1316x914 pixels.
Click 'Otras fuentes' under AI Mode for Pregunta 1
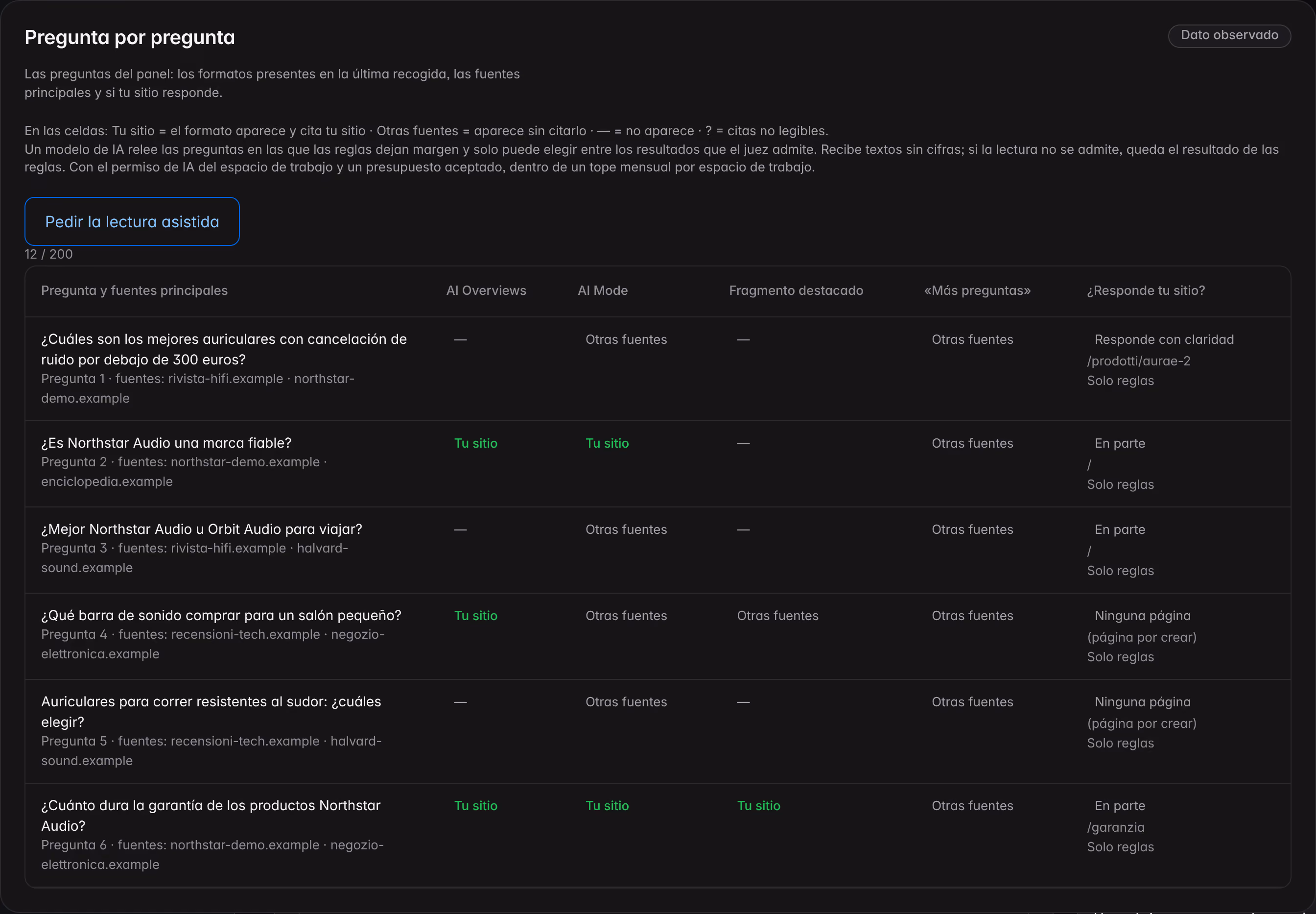626,339
